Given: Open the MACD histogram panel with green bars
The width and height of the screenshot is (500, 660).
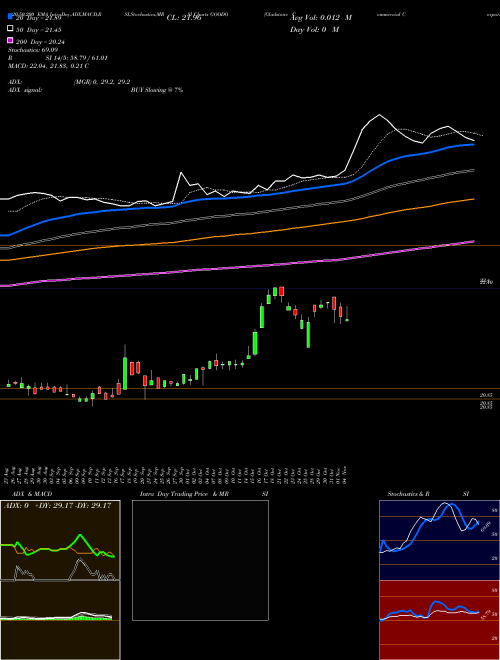Looking at the screenshot, I should 60,620.
